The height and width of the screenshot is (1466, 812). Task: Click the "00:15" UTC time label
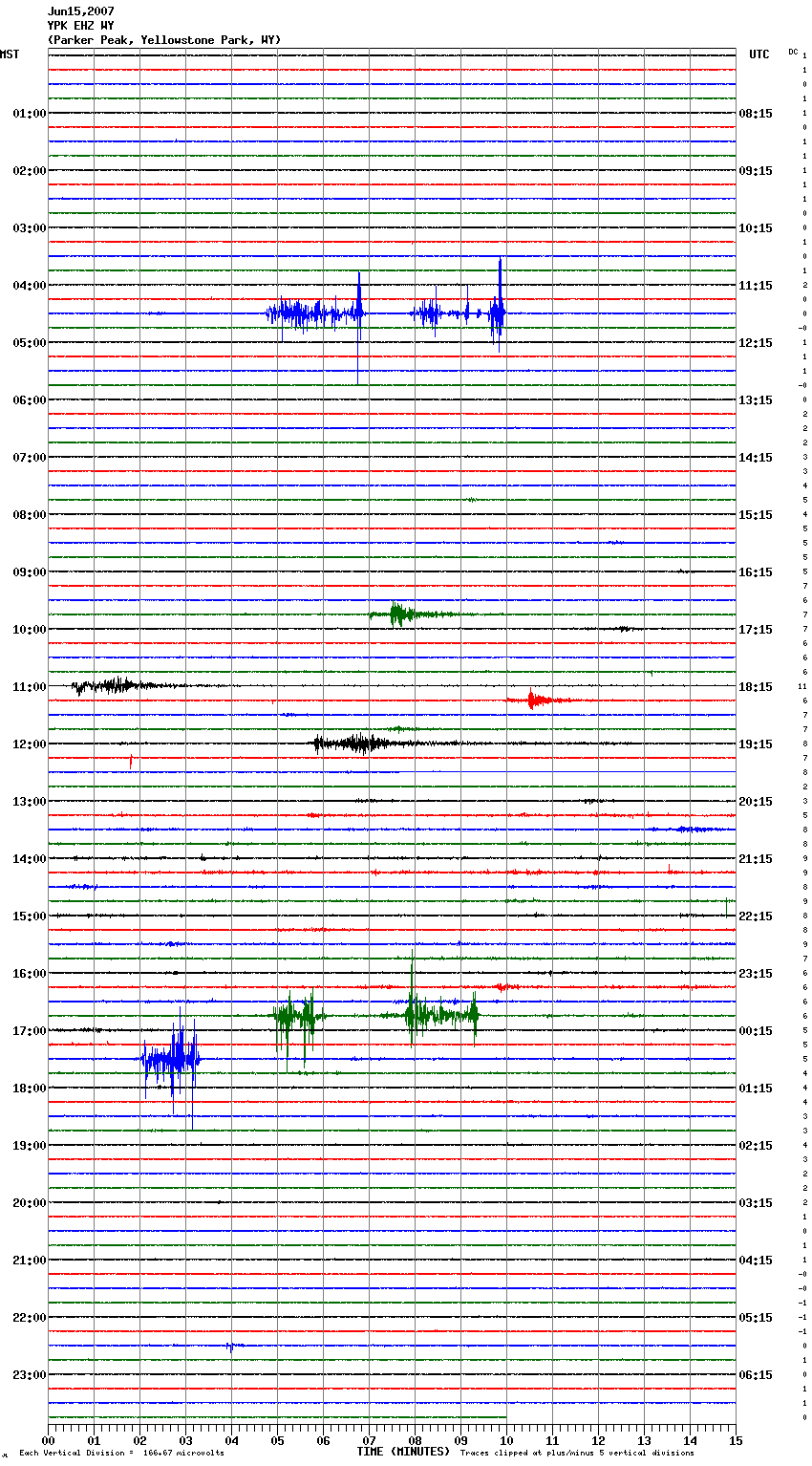point(756,1031)
